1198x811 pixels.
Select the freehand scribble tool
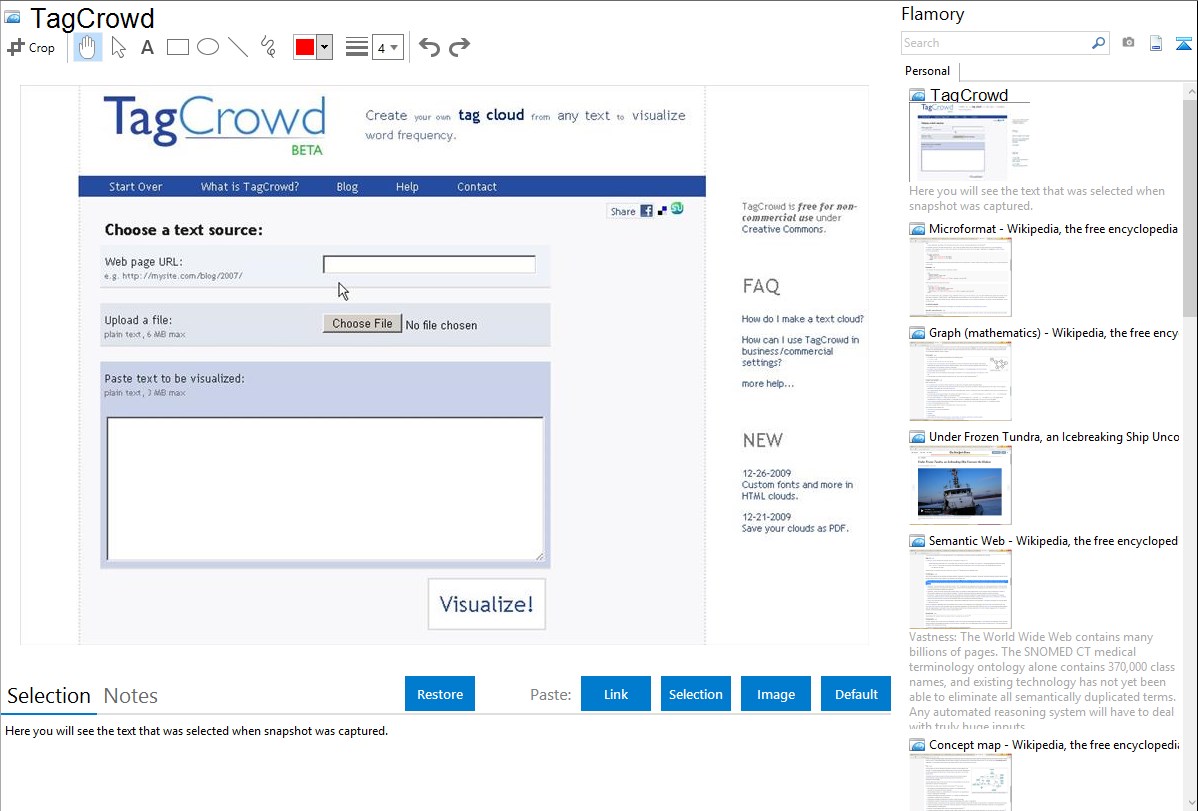tap(268, 47)
